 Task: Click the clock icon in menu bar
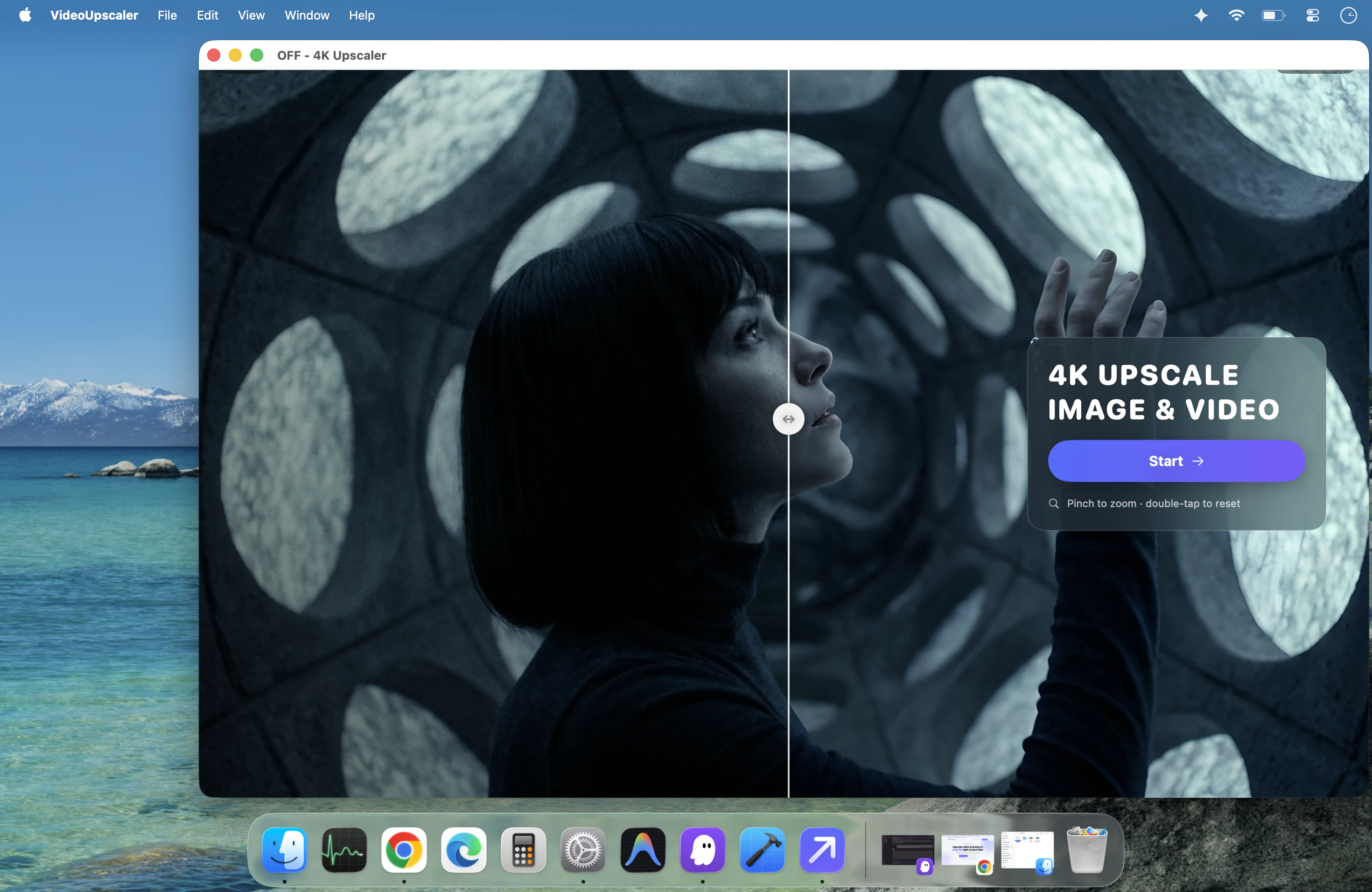pyautogui.click(x=1348, y=15)
